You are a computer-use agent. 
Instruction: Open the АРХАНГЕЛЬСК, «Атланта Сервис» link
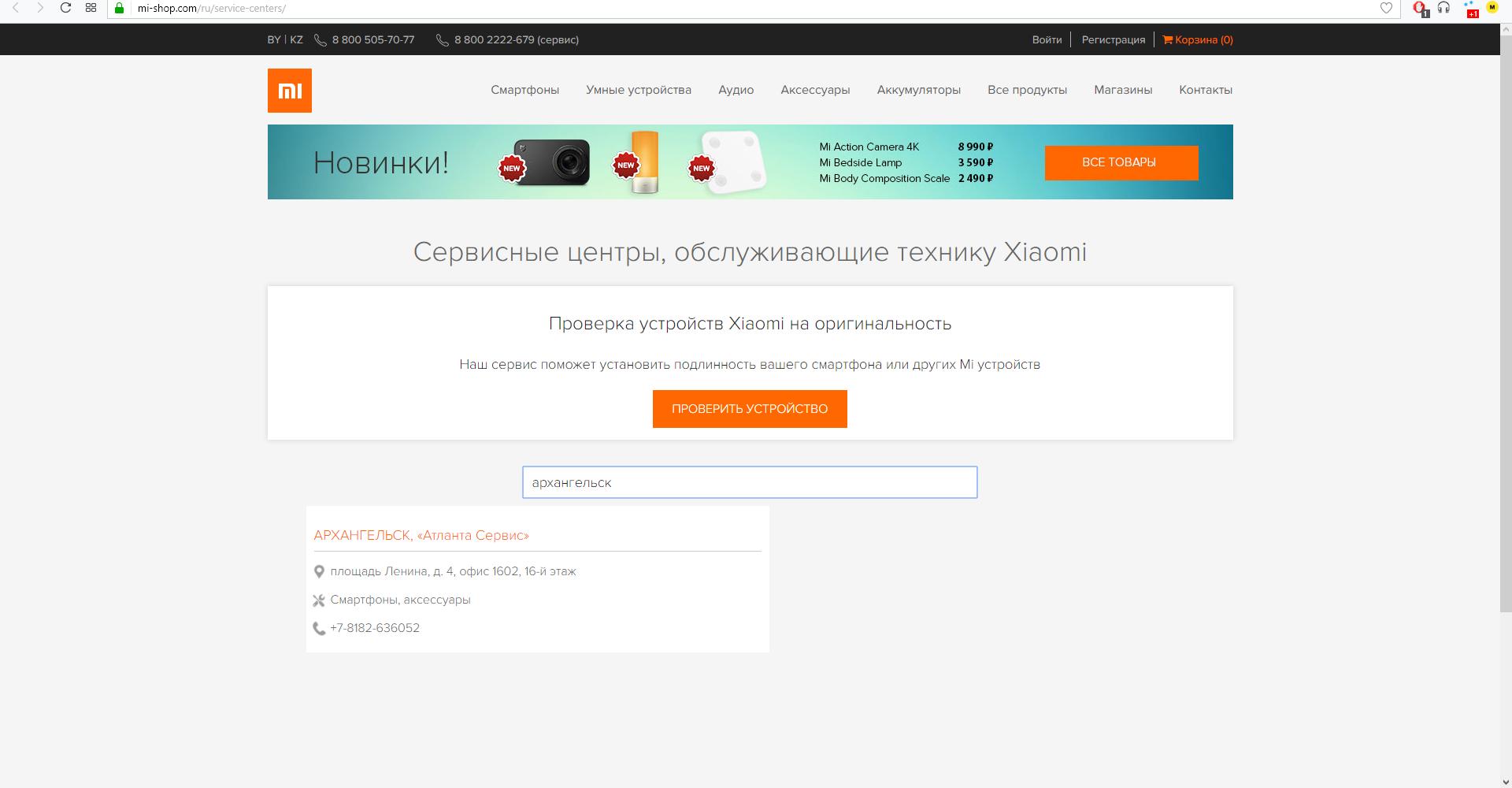[x=421, y=535]
